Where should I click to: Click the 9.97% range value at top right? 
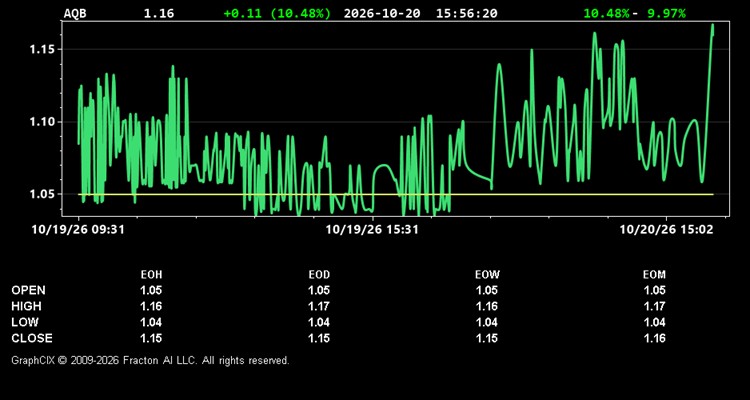[x=666, y=13]
